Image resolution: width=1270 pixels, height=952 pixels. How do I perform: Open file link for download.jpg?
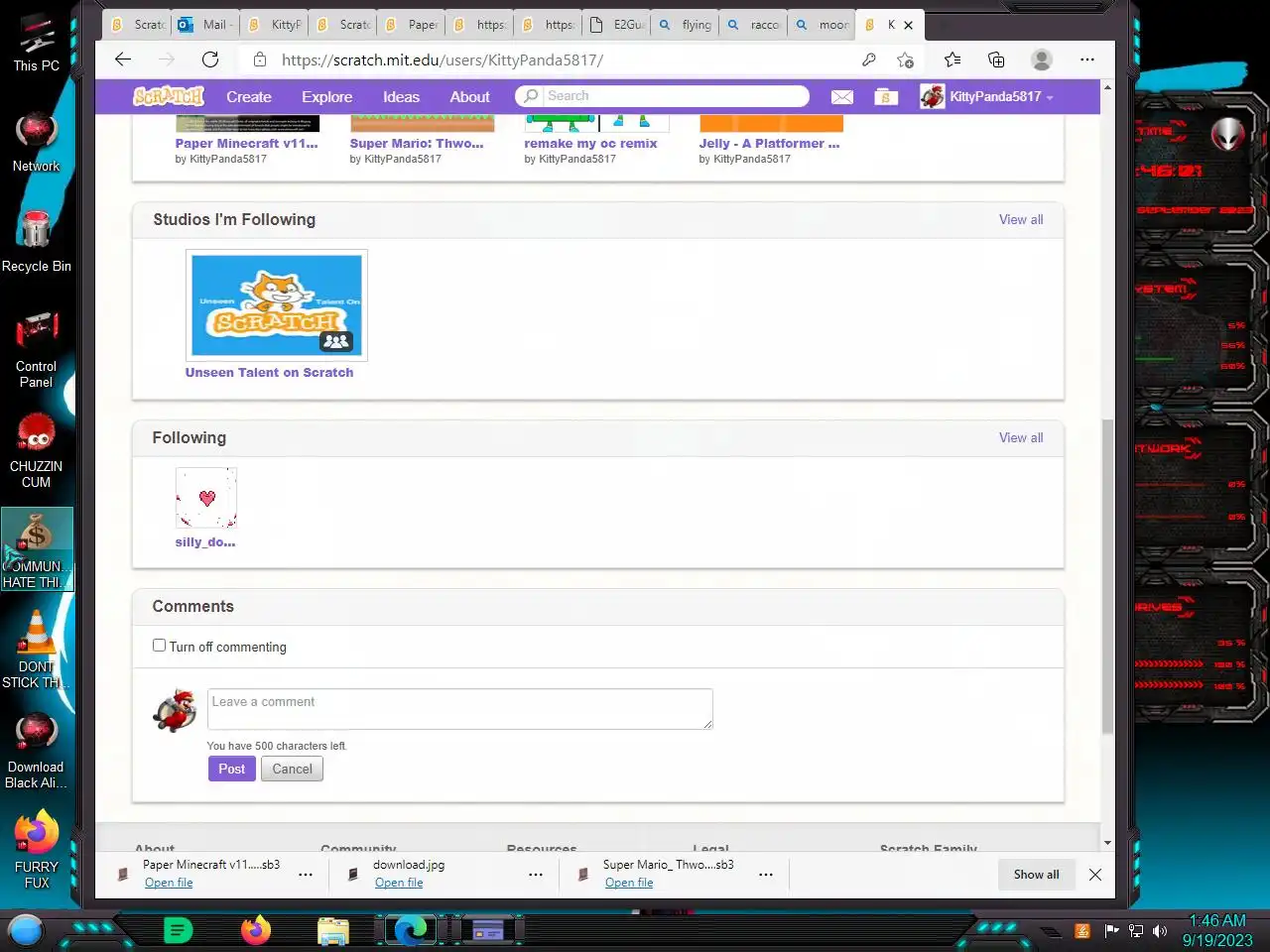(x=399, y=883)
